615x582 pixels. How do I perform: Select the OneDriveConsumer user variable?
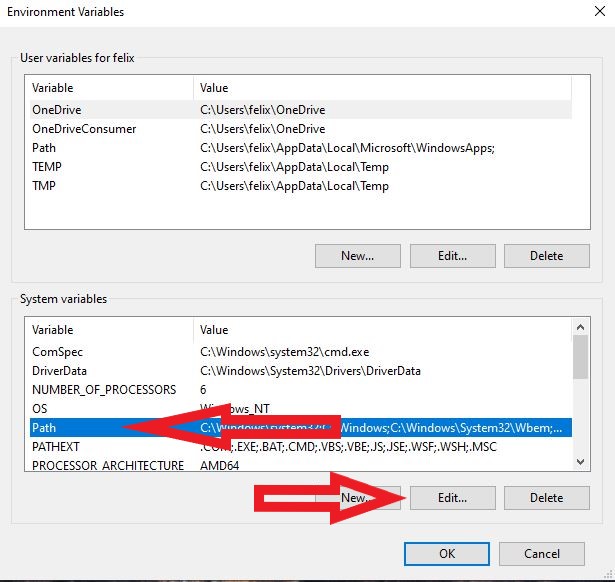click(x=84, y=129)
